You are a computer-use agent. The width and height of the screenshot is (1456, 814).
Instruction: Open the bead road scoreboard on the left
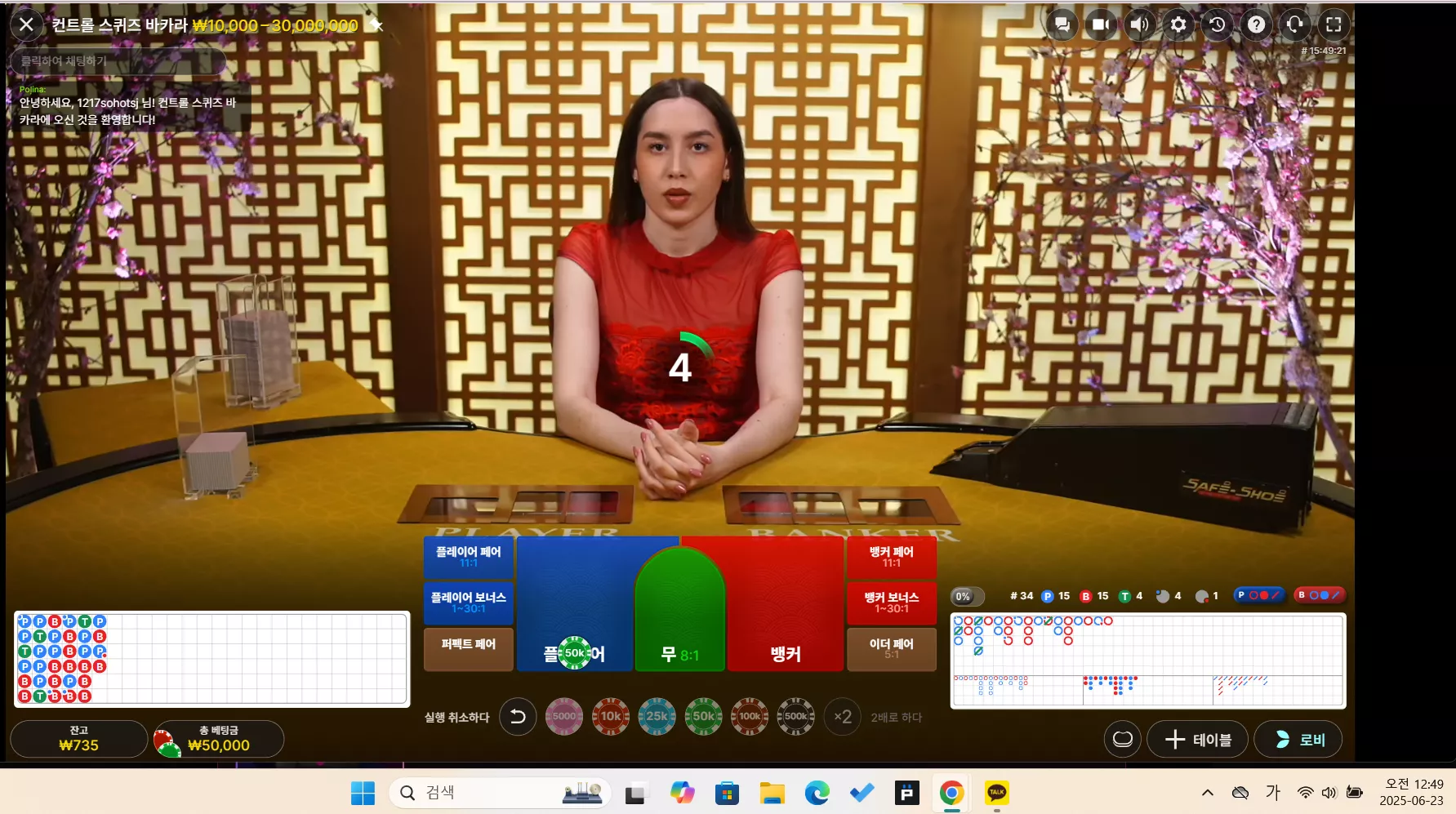click(212, 659)
